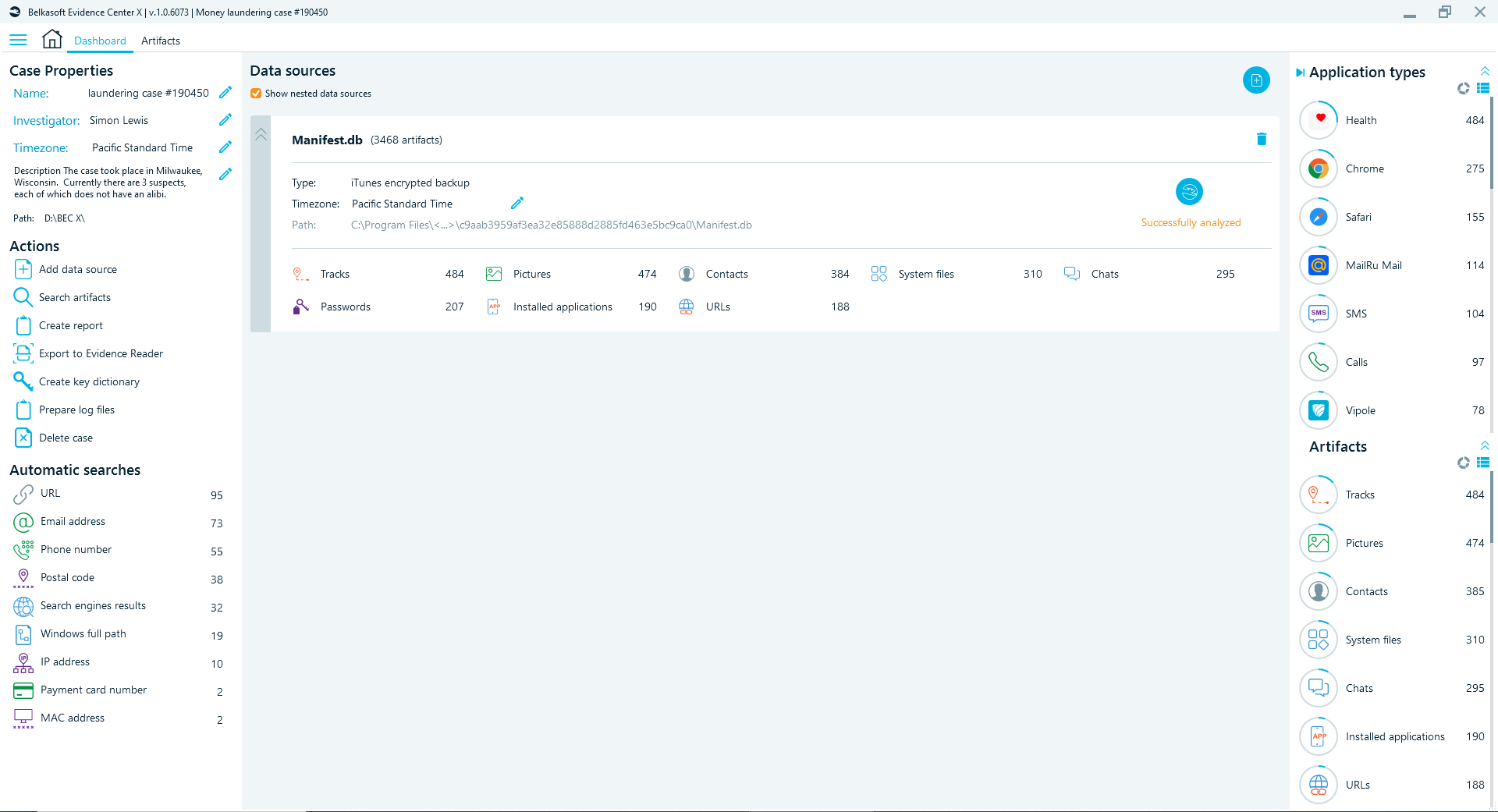This screenshot has width=1498, height=812.
Task: Collapse the Artifacts panel chevron
Action: [1484, 445]
